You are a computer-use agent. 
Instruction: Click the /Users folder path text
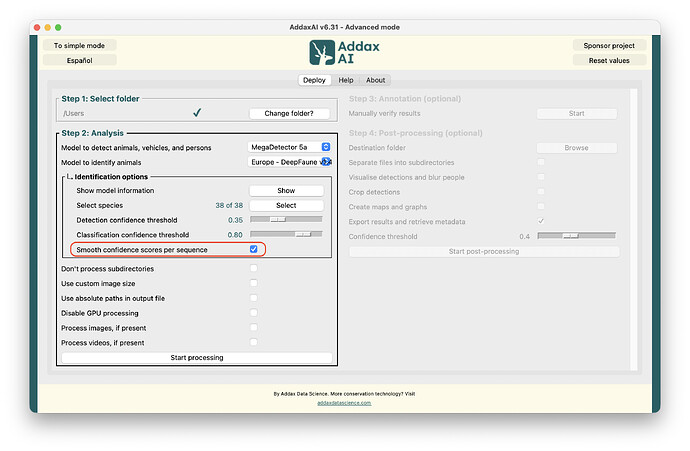point(73,113)
